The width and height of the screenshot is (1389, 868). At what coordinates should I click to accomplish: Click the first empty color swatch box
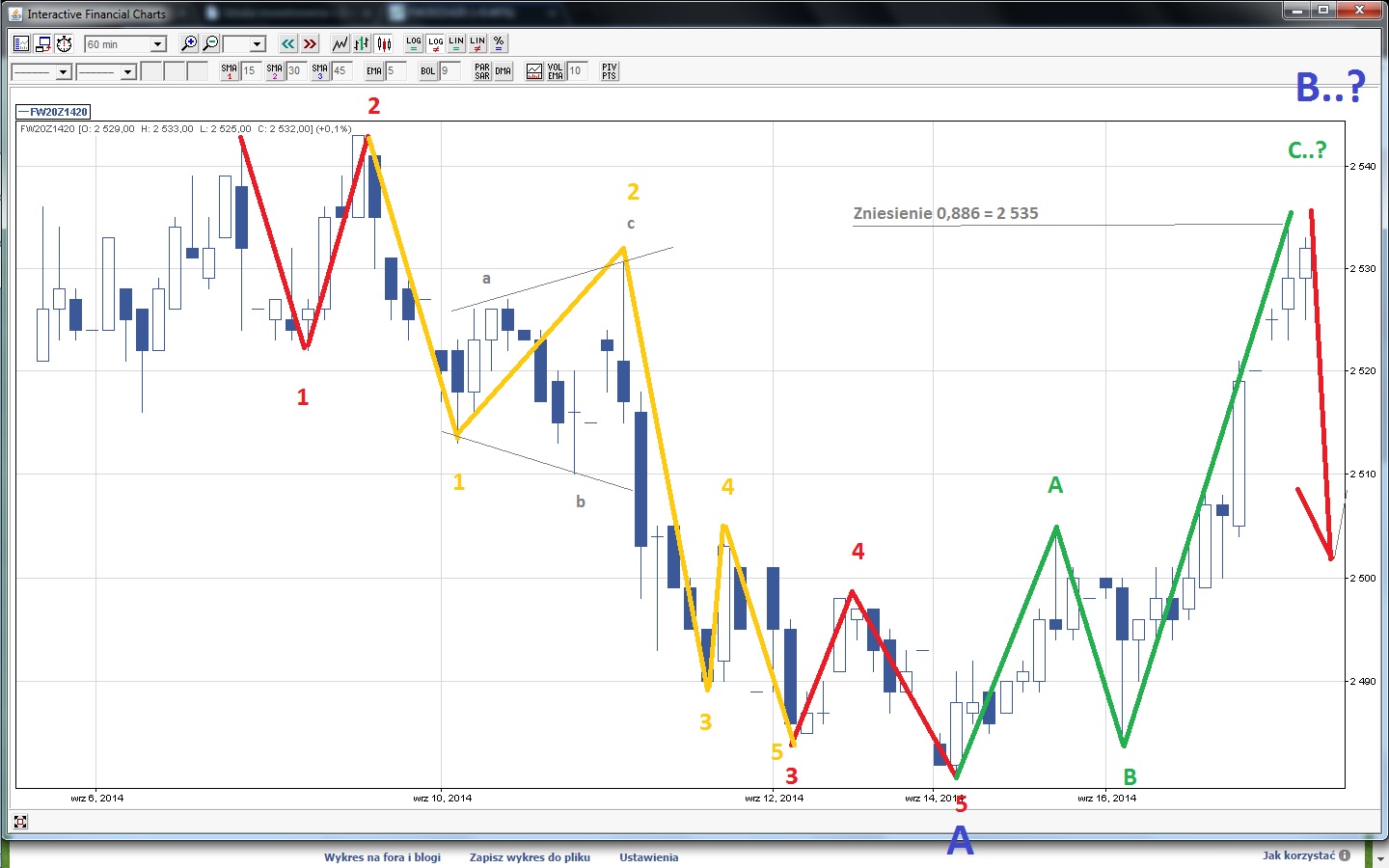tap(151, 71)
